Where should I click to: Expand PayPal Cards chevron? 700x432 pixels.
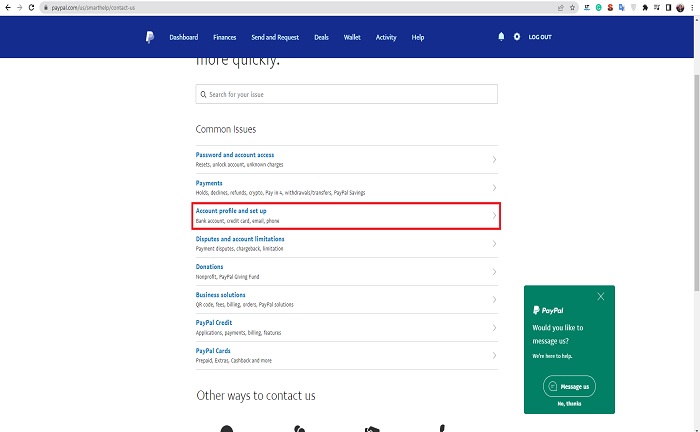point(494,355)
